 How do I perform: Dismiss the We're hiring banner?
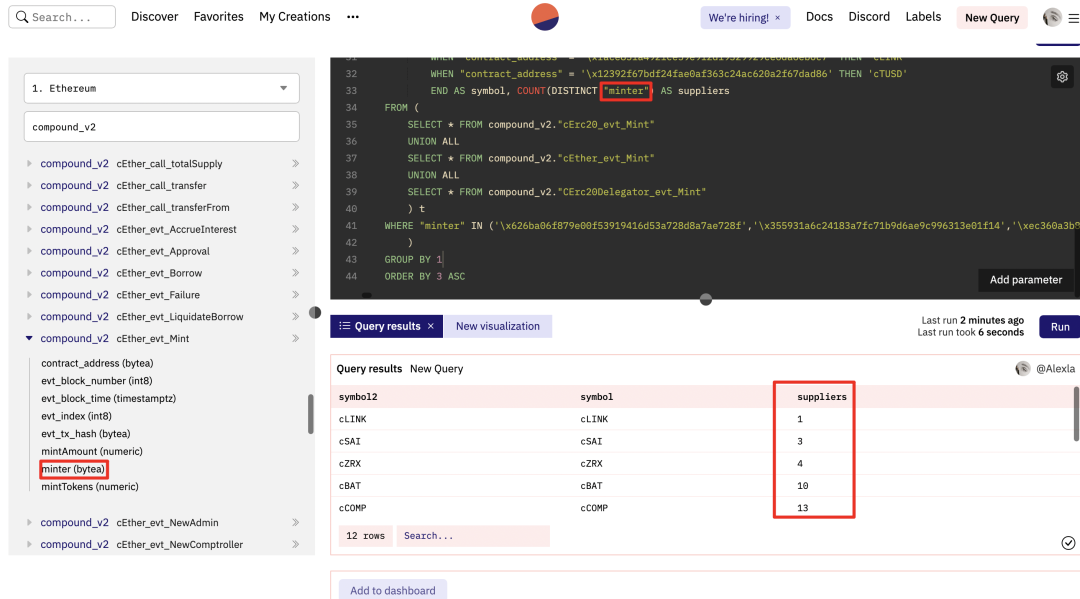point(778,18)
